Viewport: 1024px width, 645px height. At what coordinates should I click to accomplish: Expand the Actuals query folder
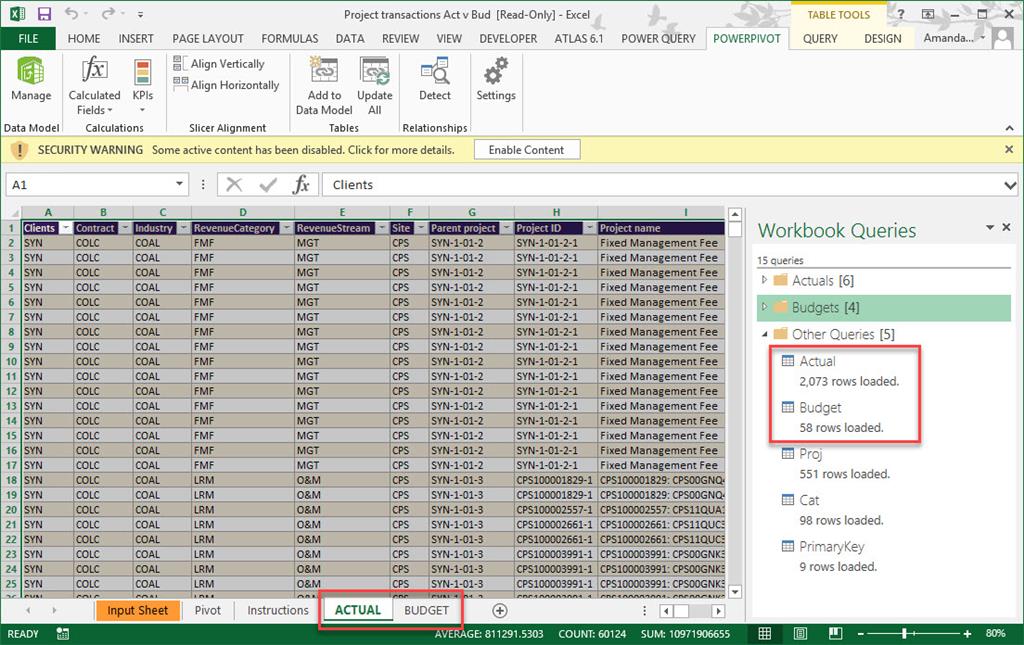tap(766, 281)
